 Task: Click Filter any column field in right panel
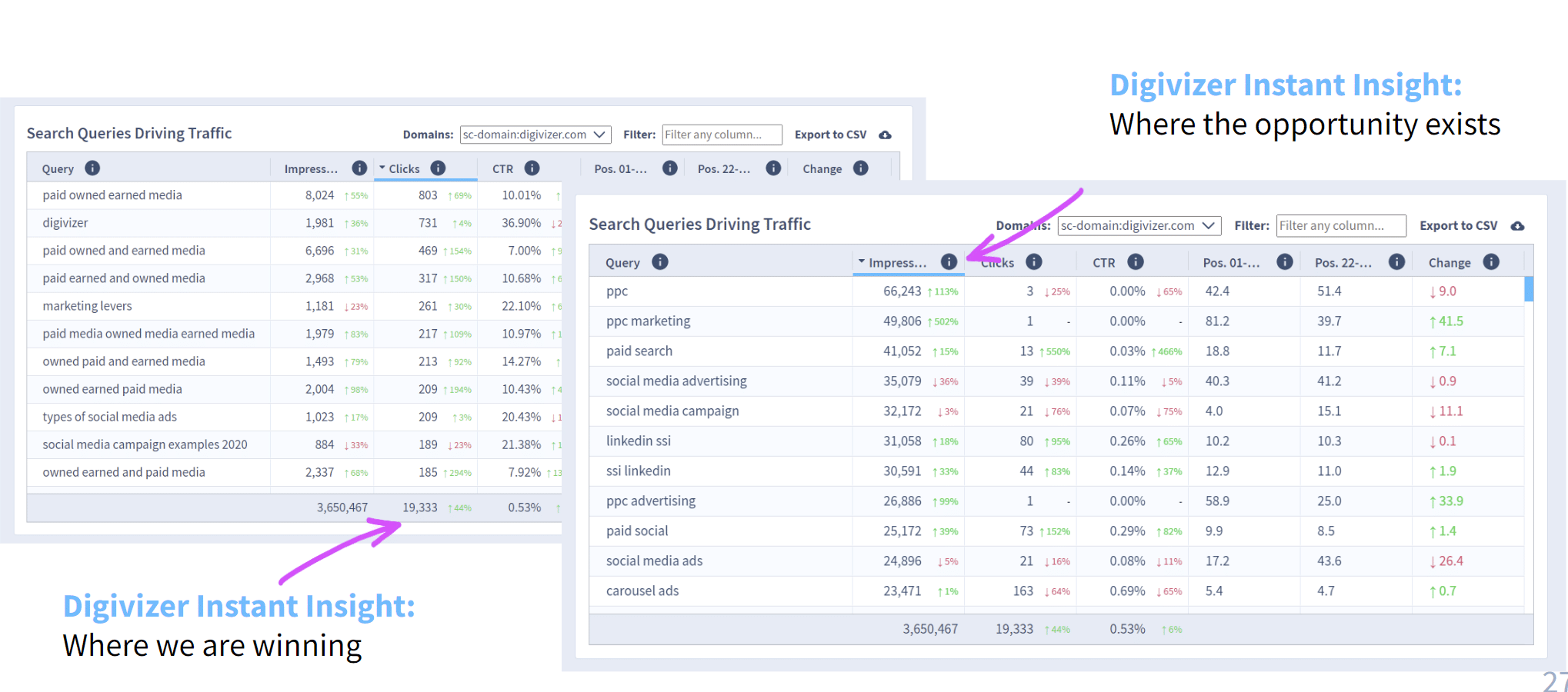(x=1341, y=225)
